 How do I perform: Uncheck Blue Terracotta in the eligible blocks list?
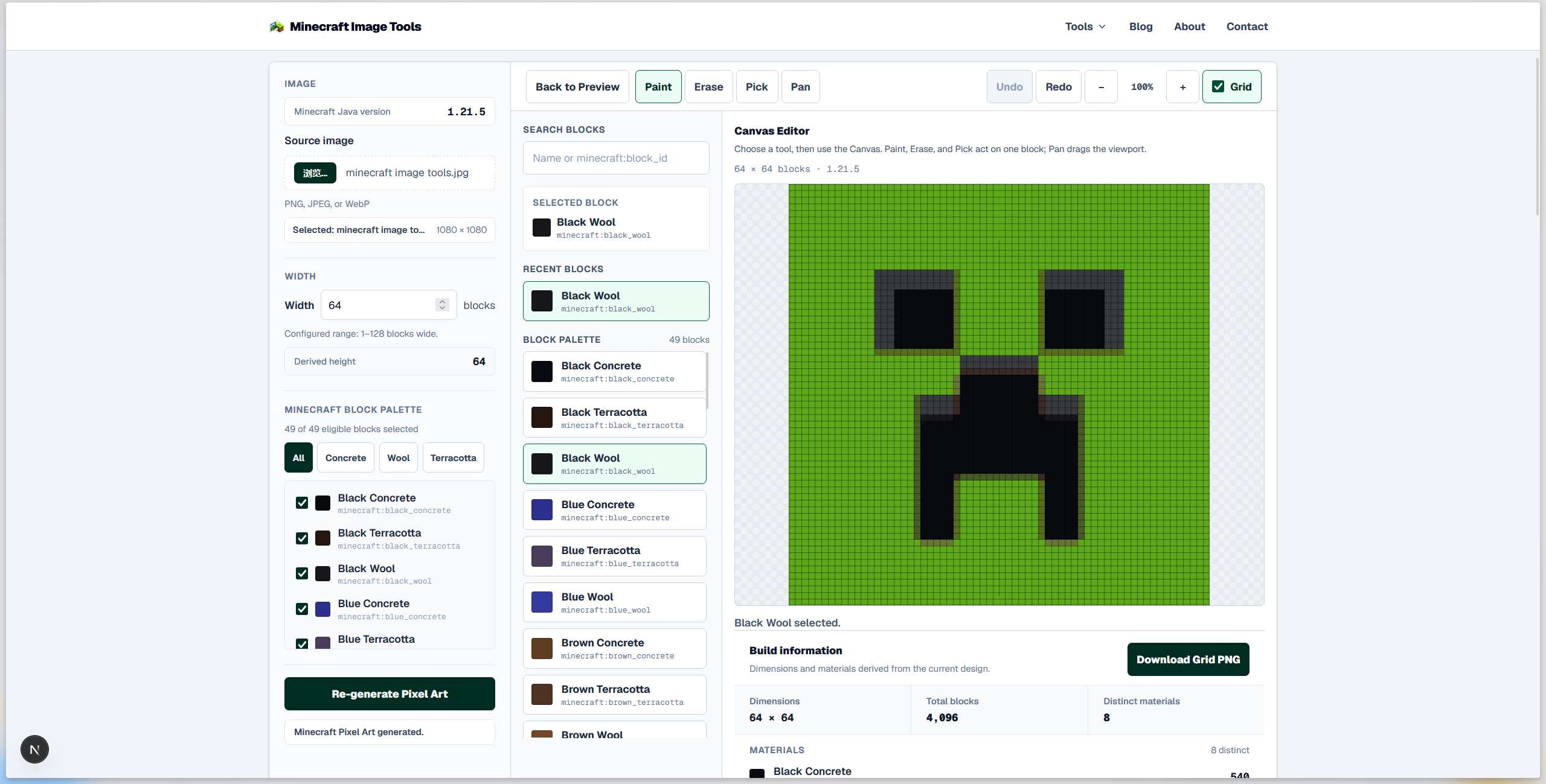(302, 643)
